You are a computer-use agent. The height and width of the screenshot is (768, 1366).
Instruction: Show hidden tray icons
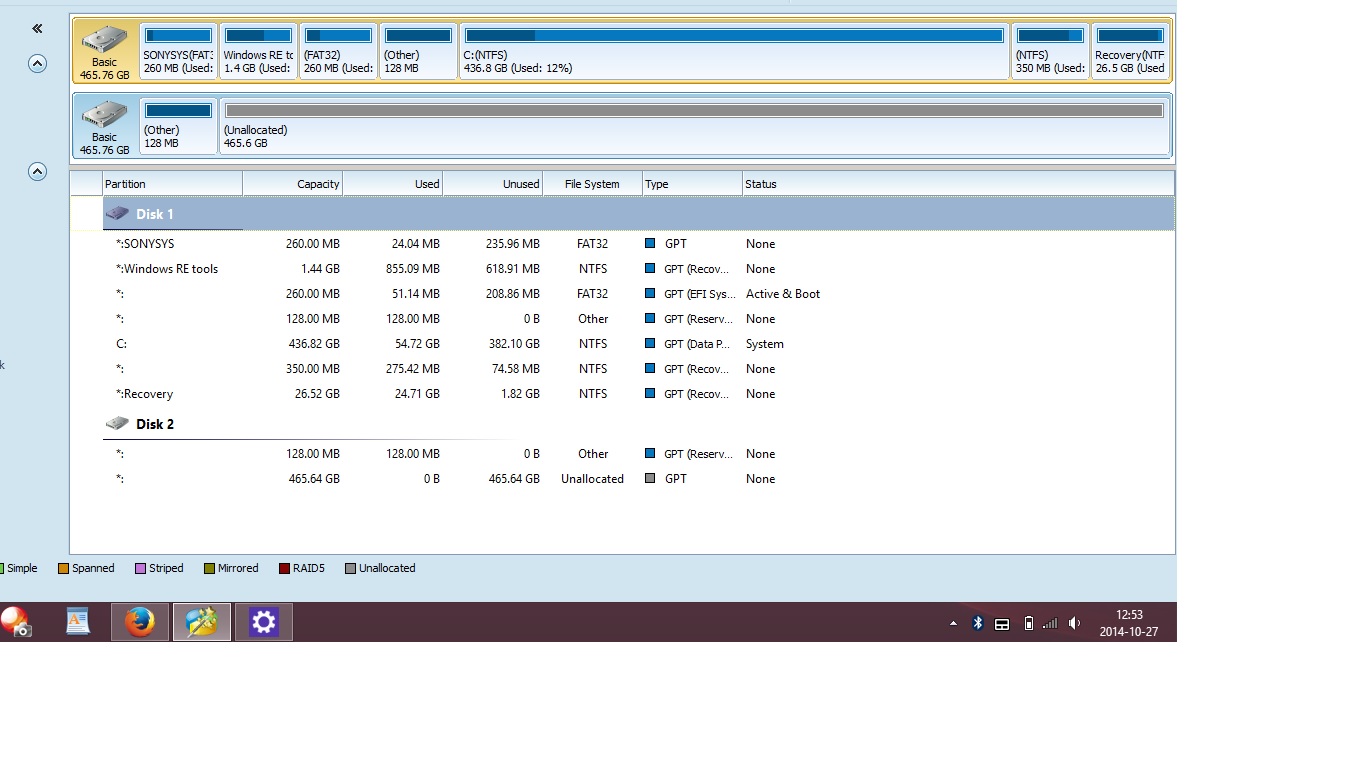pyautogui.click(x=953, y=623)
